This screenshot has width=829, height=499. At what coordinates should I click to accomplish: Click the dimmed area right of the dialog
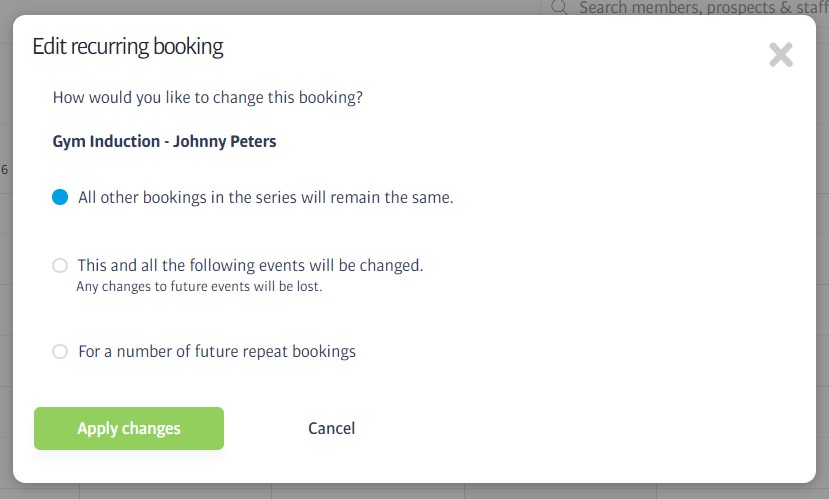(x=823, y=250)
